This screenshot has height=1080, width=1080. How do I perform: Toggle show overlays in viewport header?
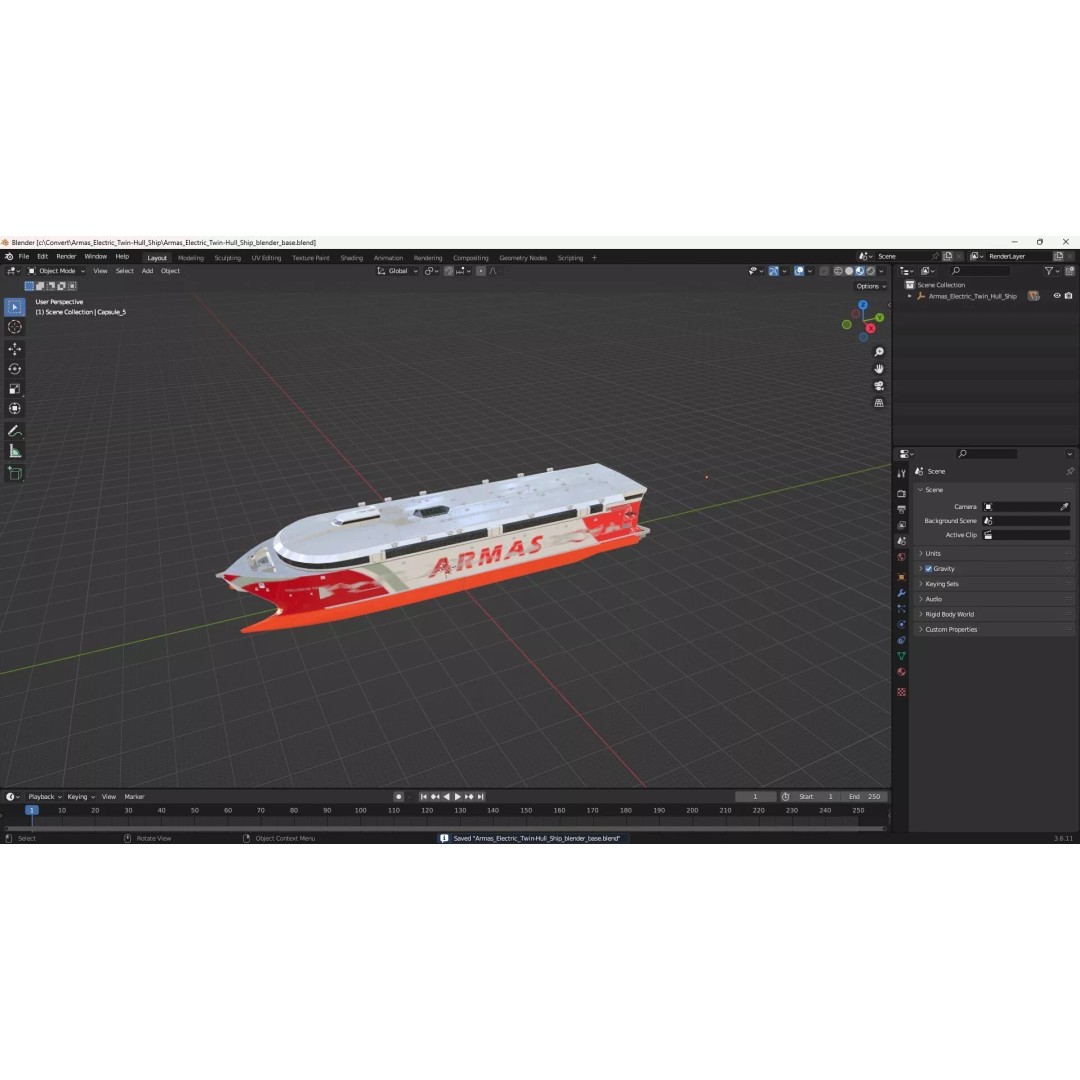[x=799, y=271]
